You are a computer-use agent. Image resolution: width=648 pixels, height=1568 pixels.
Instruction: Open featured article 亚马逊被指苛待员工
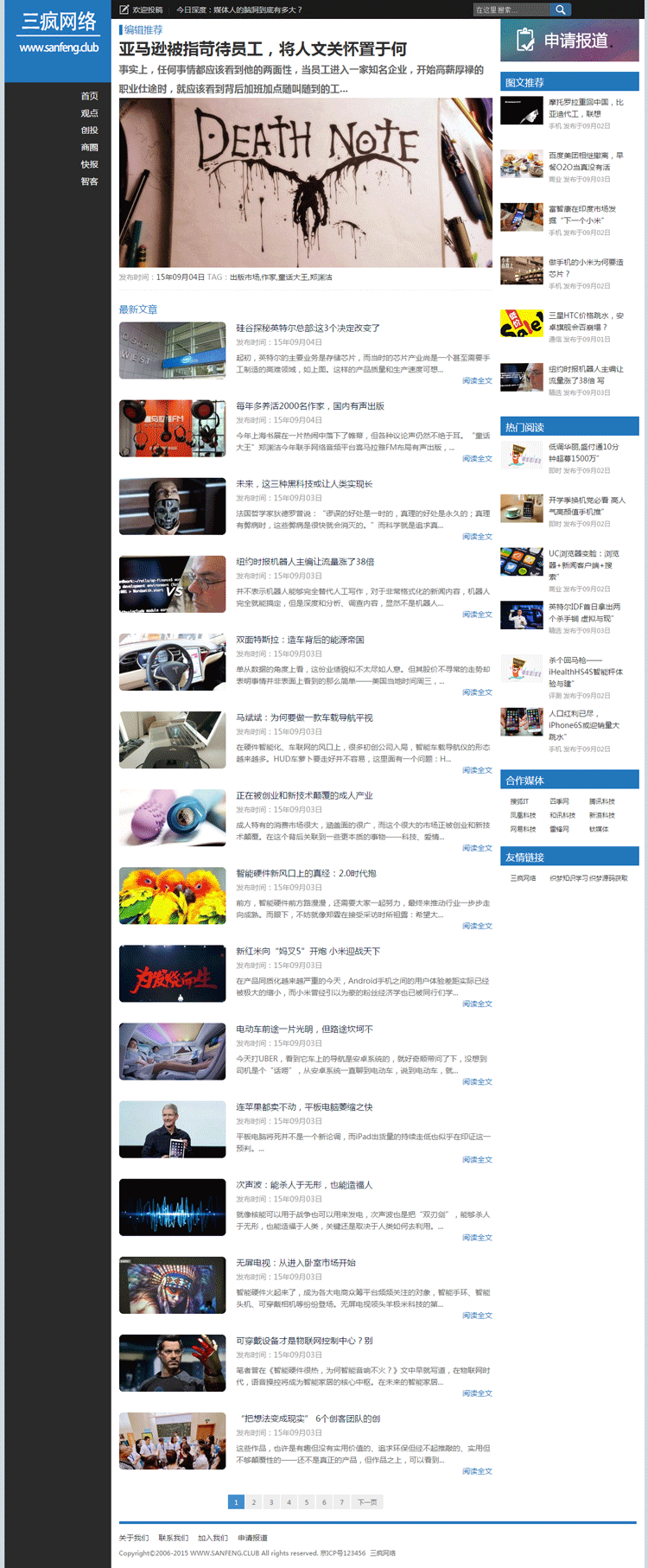click(x=263, y=49)
